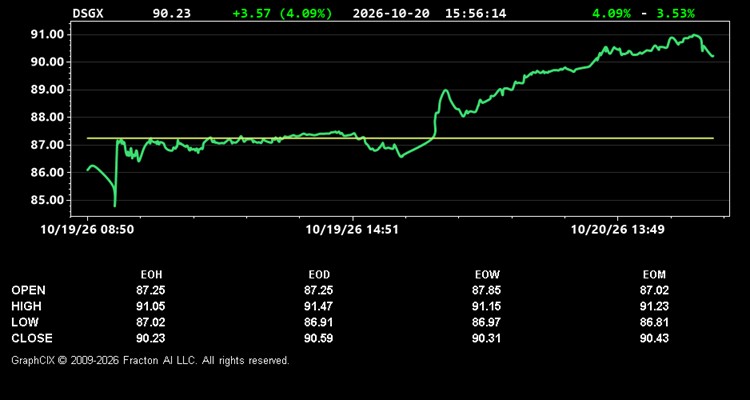Click EOH high value 91.05

(151, 306)
